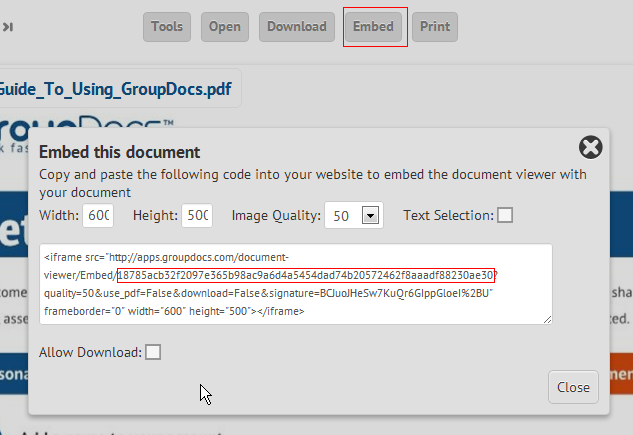633x435 pixels.
Task: Enable the Text Selection checkbox
Action: point(505,215)
